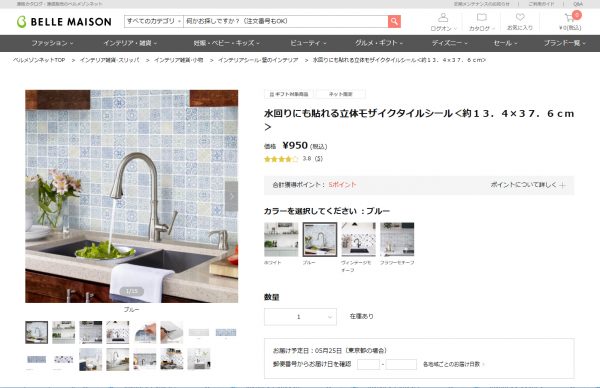Open Q&A link in top bar
The height and width of the screenshot is (388, 600).
coord(578,4)
